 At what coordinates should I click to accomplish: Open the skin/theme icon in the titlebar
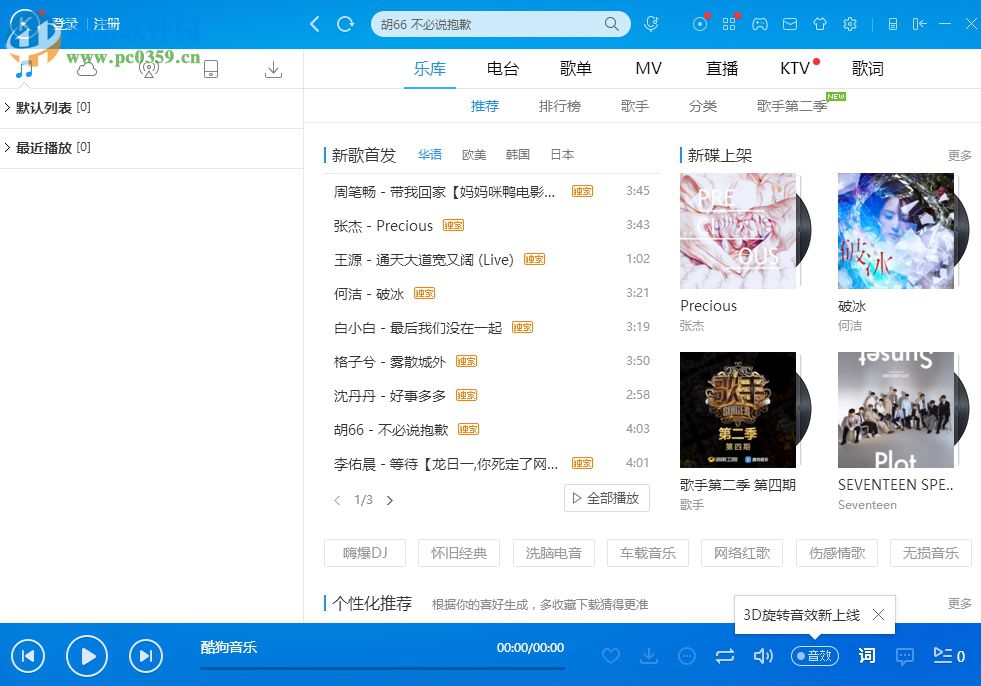820,22
